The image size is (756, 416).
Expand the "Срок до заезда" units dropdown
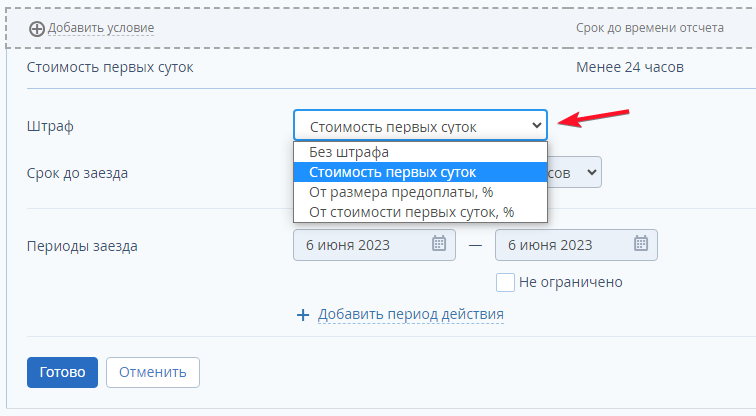point(592,173)
